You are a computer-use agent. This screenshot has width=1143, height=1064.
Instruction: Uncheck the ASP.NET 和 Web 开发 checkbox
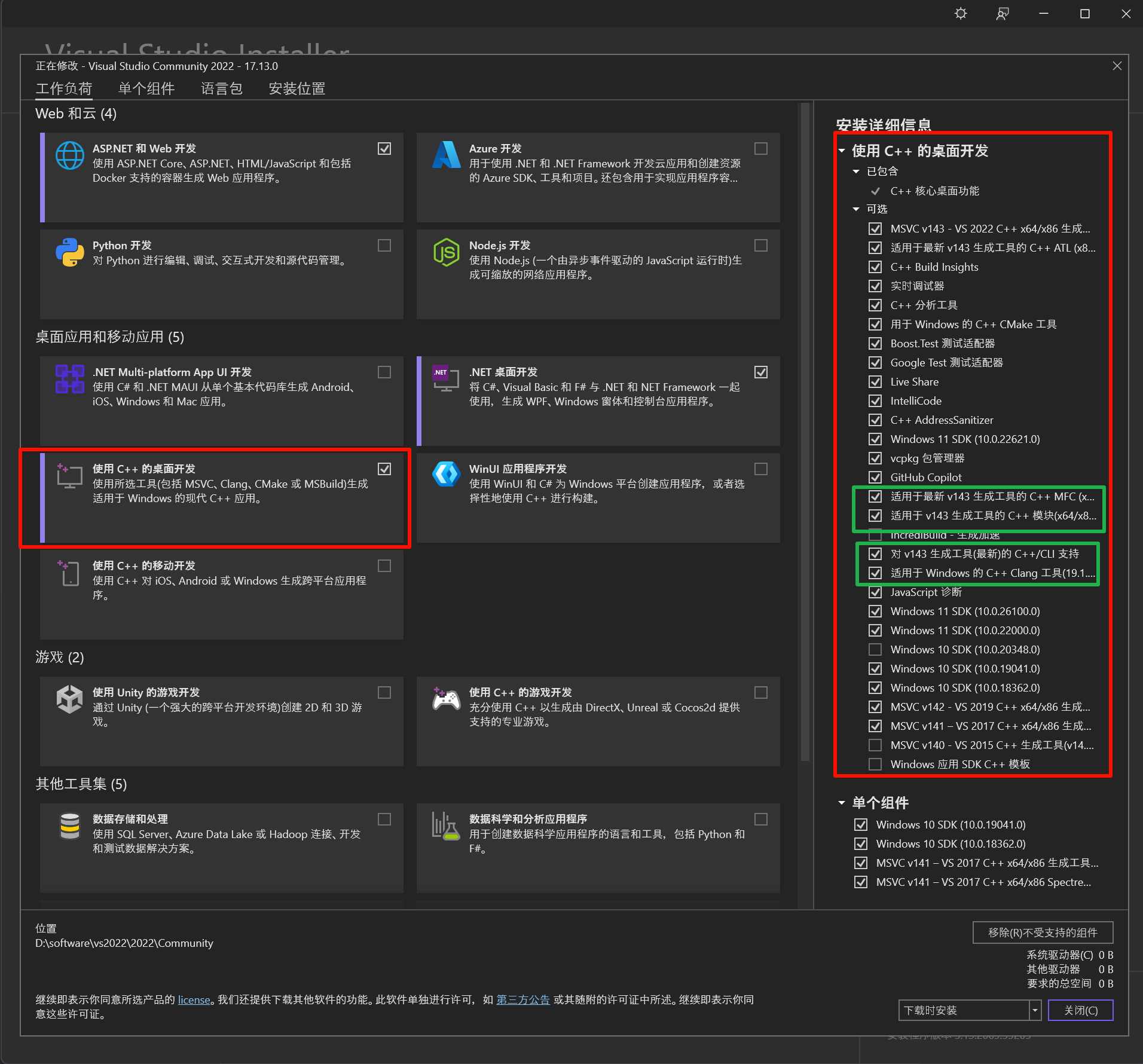point(384,148)
